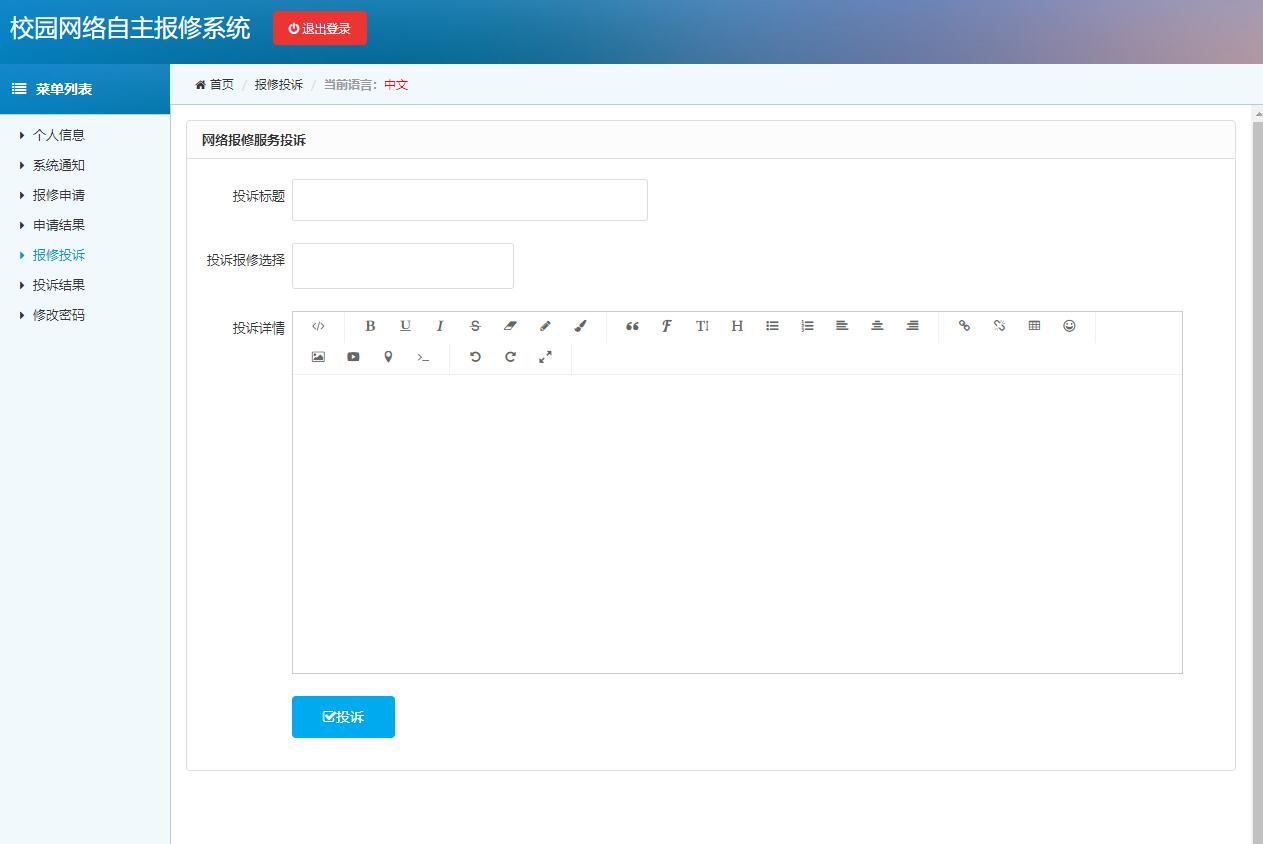
Task: Insert an image via the picture icon
Action: tap(318, 357)
